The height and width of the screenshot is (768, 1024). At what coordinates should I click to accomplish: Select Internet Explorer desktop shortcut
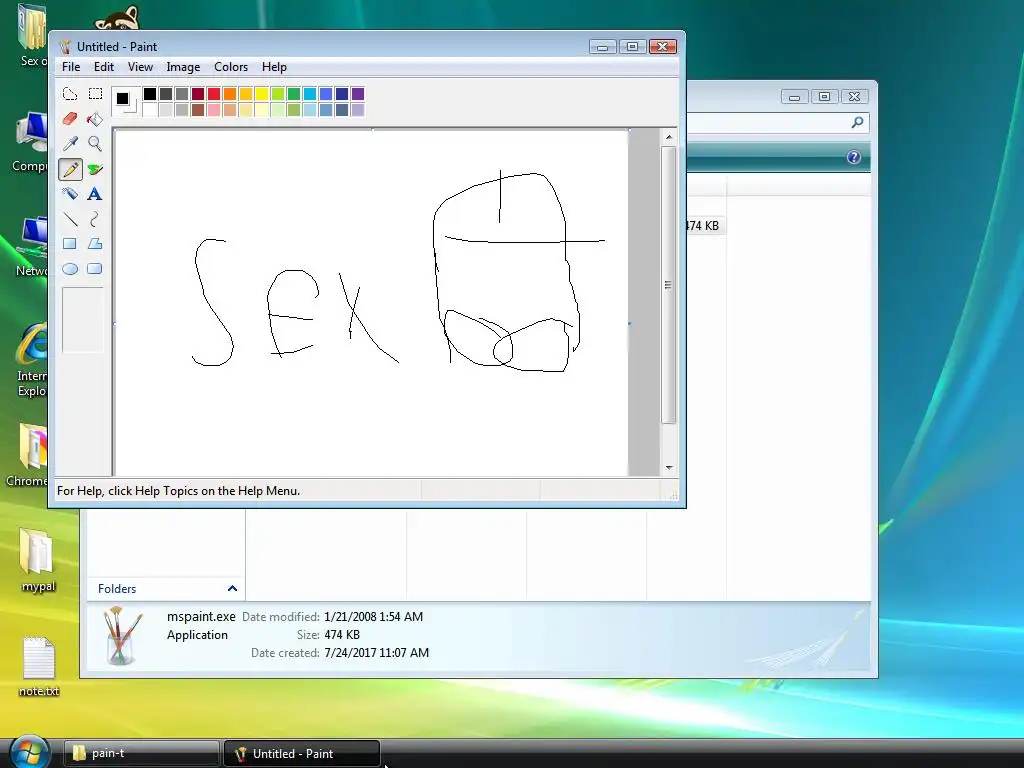(31, 359)
